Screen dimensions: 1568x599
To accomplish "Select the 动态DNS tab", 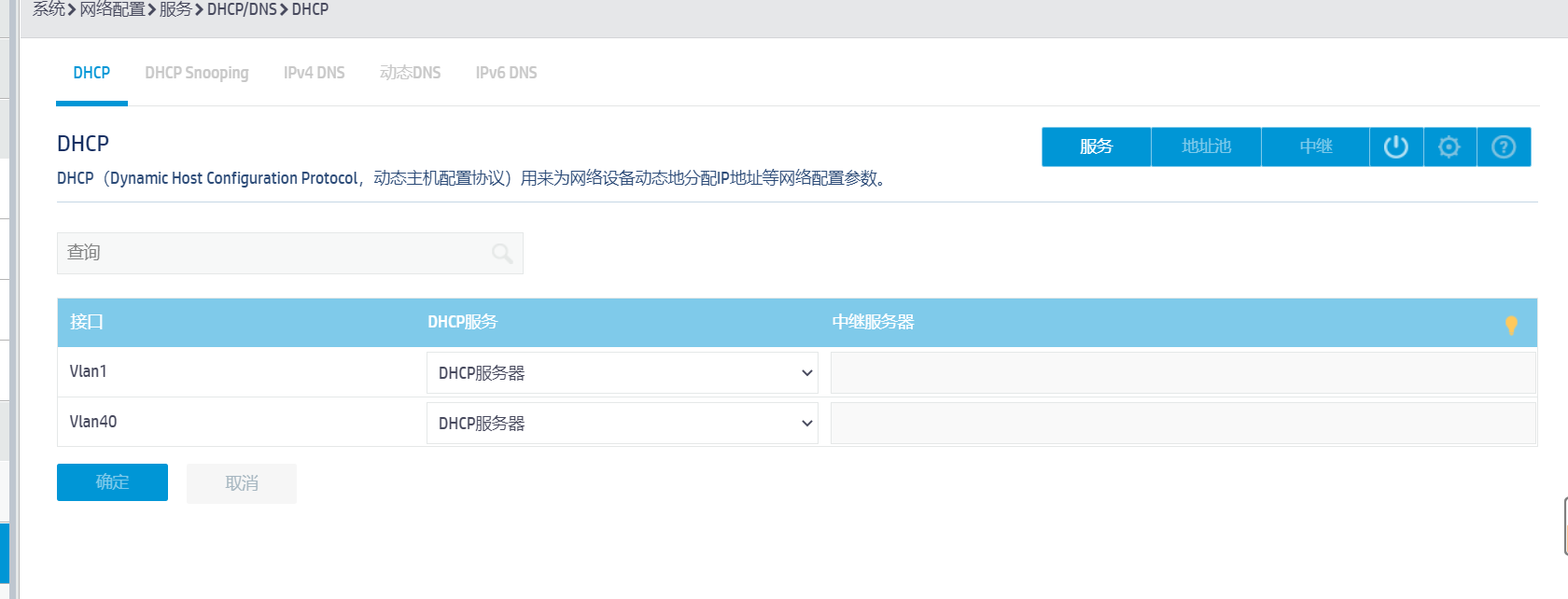I will [410, 73].
